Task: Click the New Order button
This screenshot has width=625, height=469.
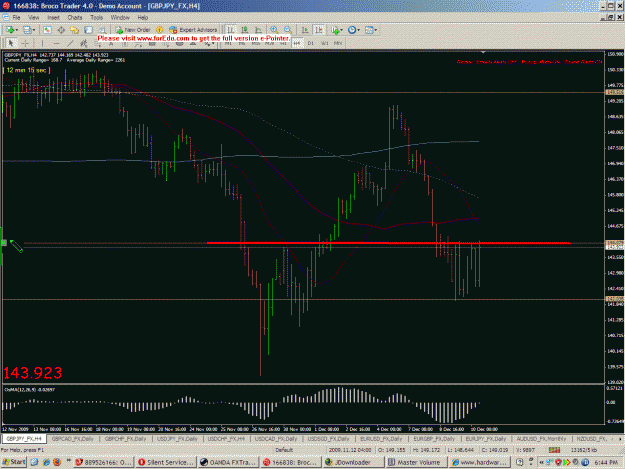Action: tap(133, 30)
